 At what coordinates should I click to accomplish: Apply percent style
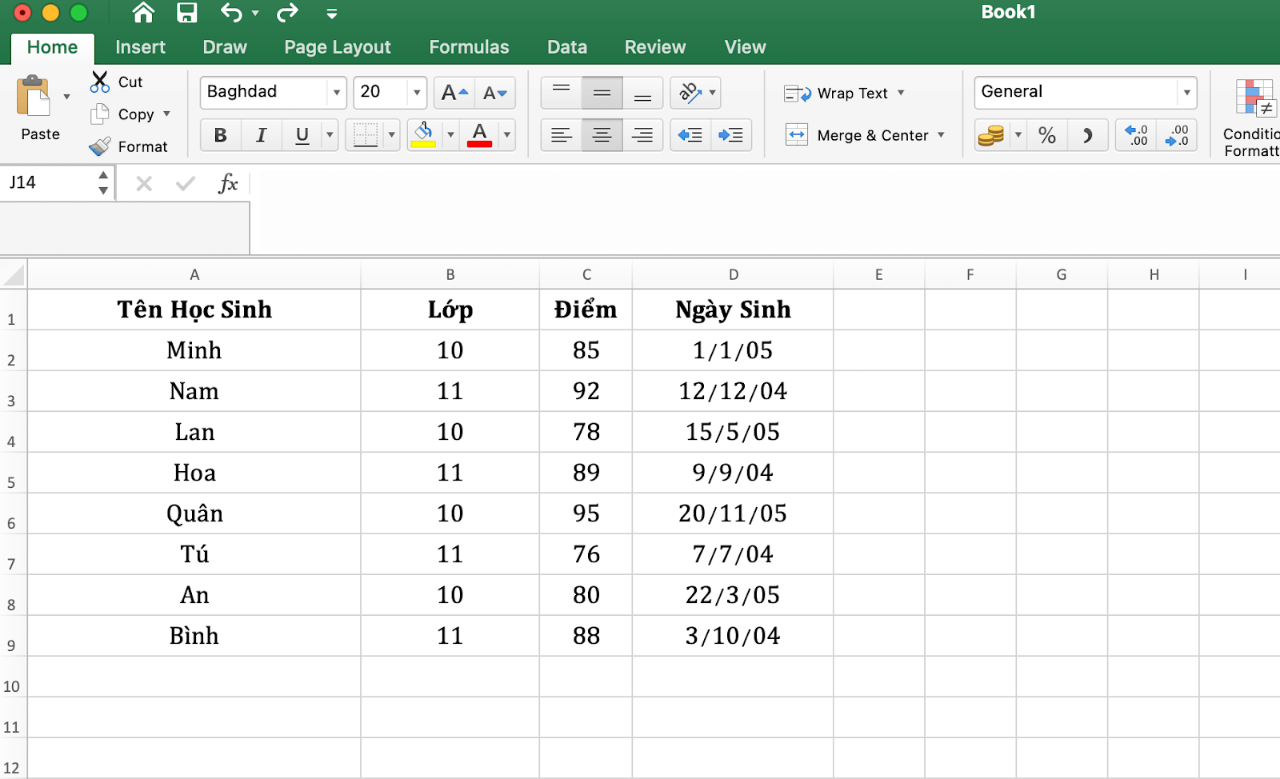click(1047, 135)
